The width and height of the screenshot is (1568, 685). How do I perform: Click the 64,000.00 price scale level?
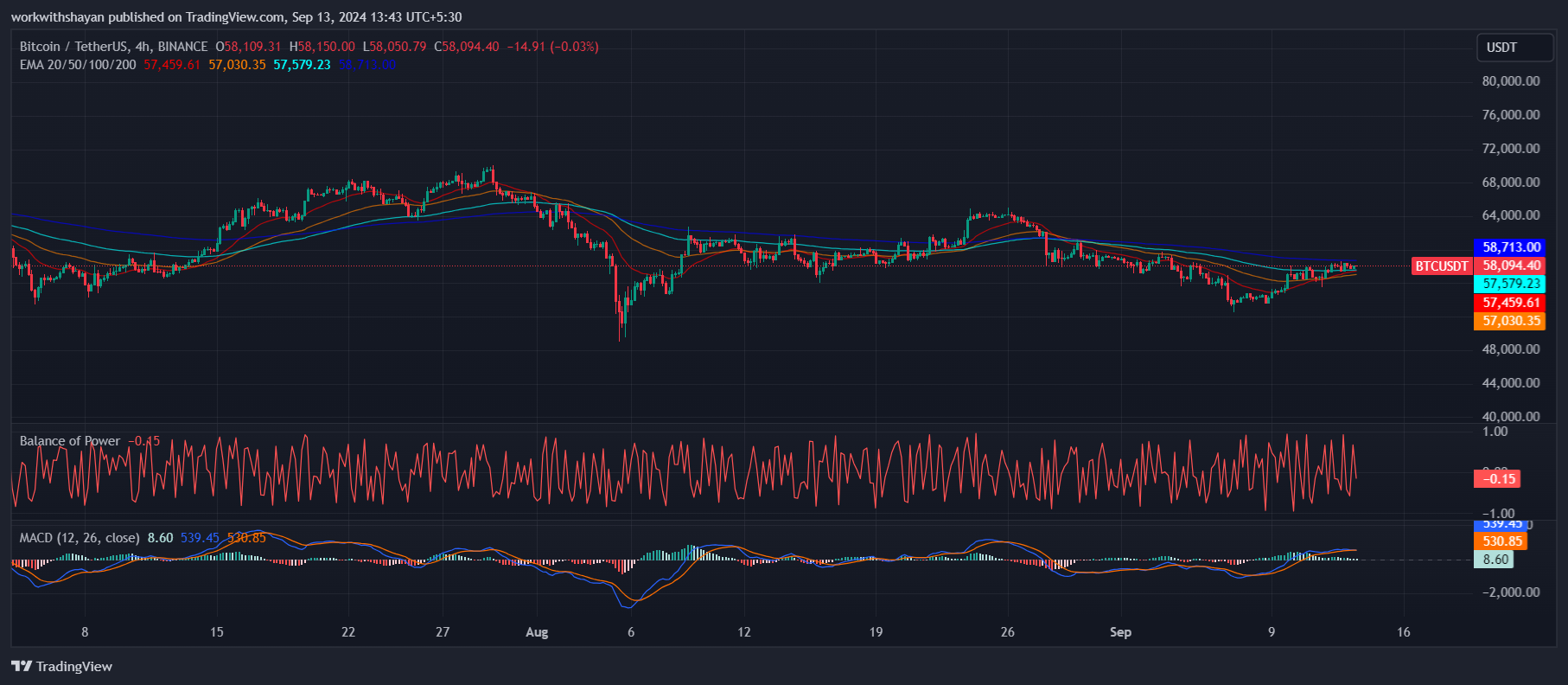1511,215
